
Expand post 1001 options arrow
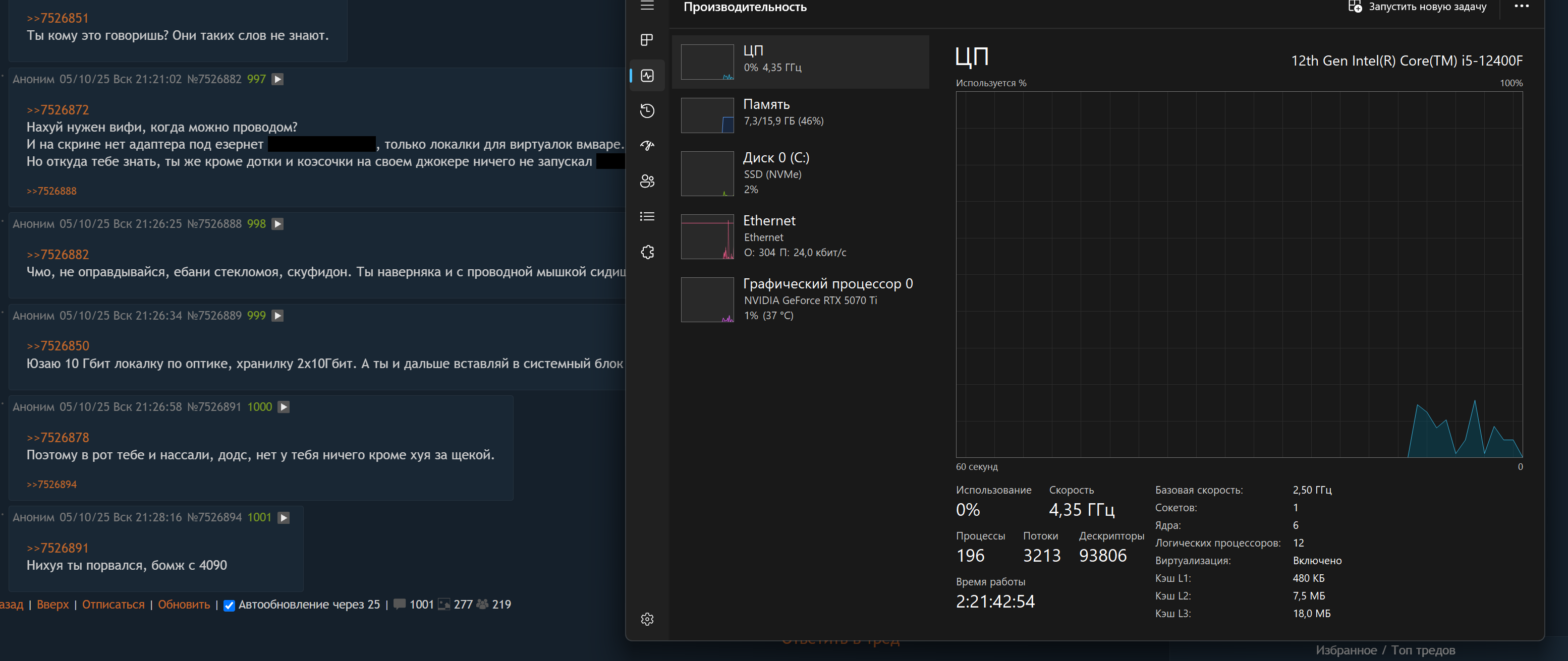tap(284, 517)
